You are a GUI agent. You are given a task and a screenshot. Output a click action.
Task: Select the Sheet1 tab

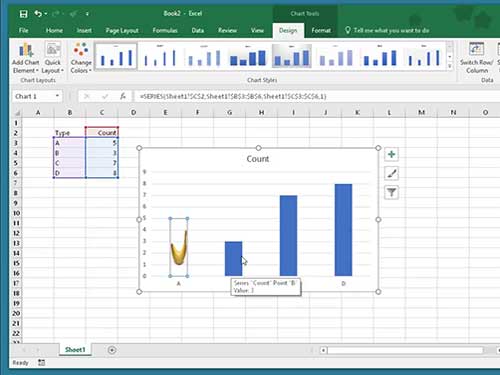pos(75,350)
